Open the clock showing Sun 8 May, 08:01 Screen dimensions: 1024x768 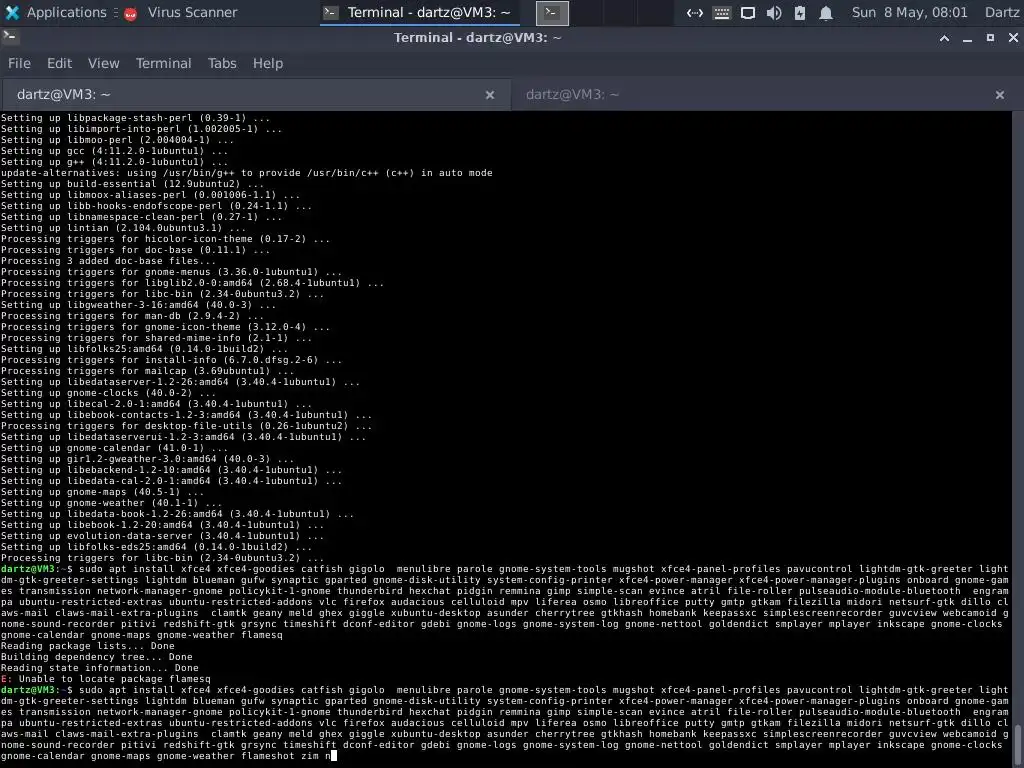coord(910,12)
